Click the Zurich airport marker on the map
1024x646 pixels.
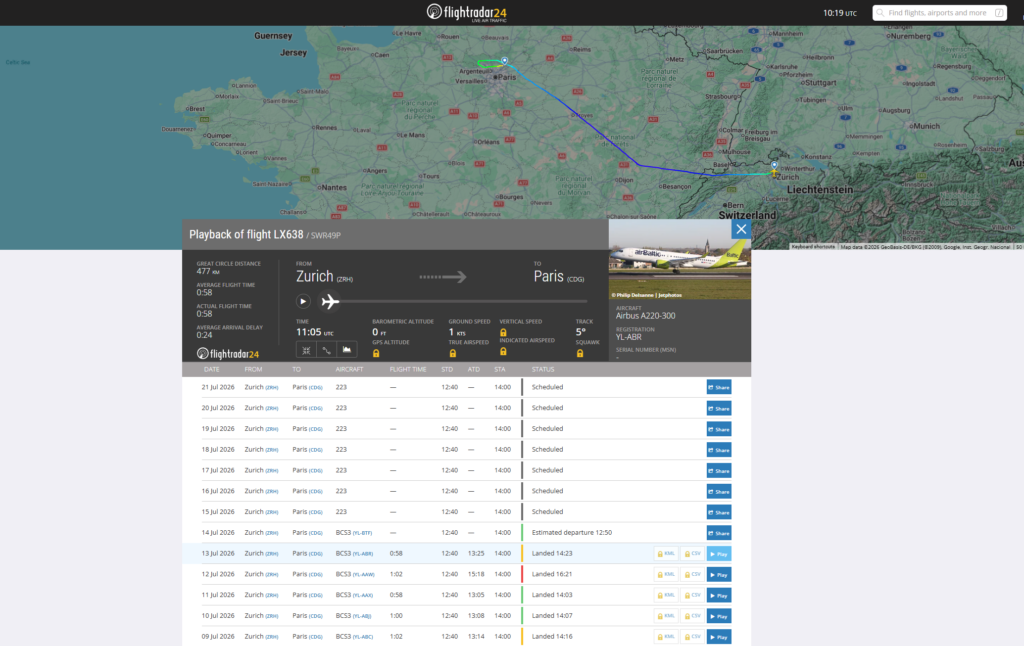click(775, 165)
